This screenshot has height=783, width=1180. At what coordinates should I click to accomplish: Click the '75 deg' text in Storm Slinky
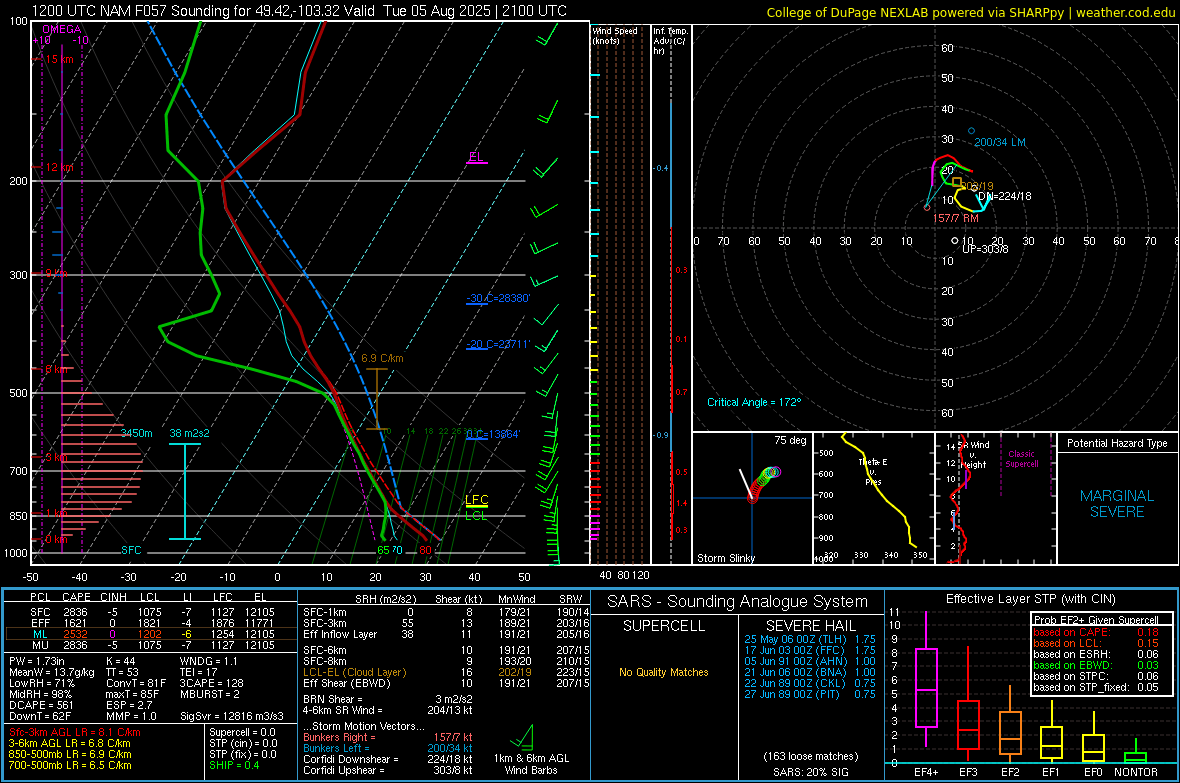[x=790, y=440]
